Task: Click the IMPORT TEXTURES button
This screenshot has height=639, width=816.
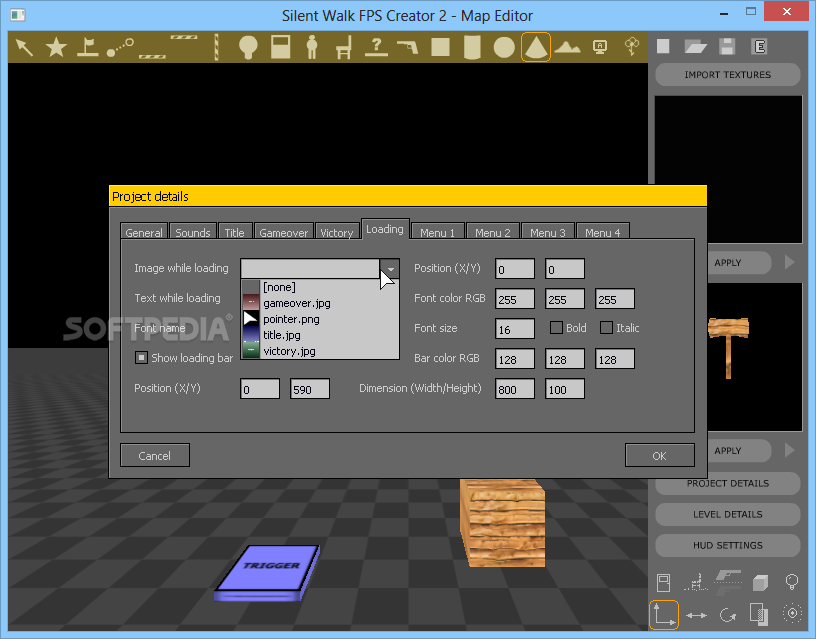Action: (x=728, y=74)
